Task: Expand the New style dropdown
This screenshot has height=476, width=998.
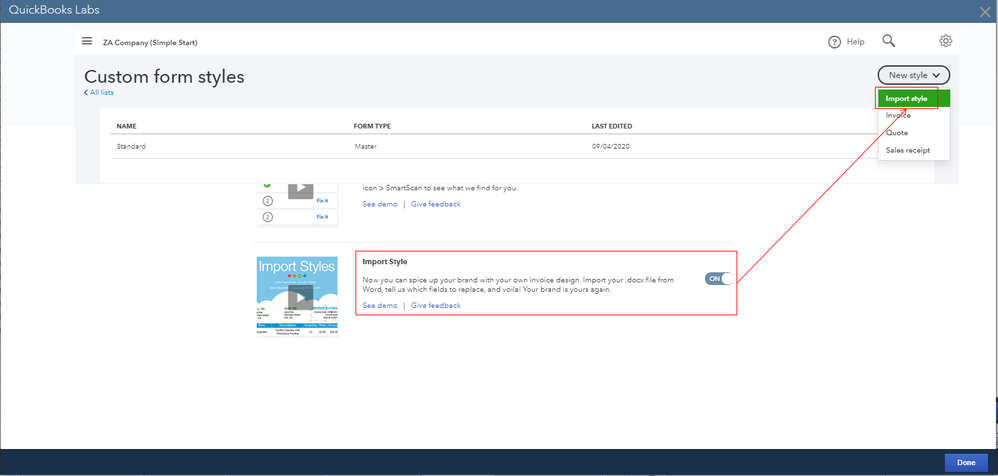Action: point(913,75)
